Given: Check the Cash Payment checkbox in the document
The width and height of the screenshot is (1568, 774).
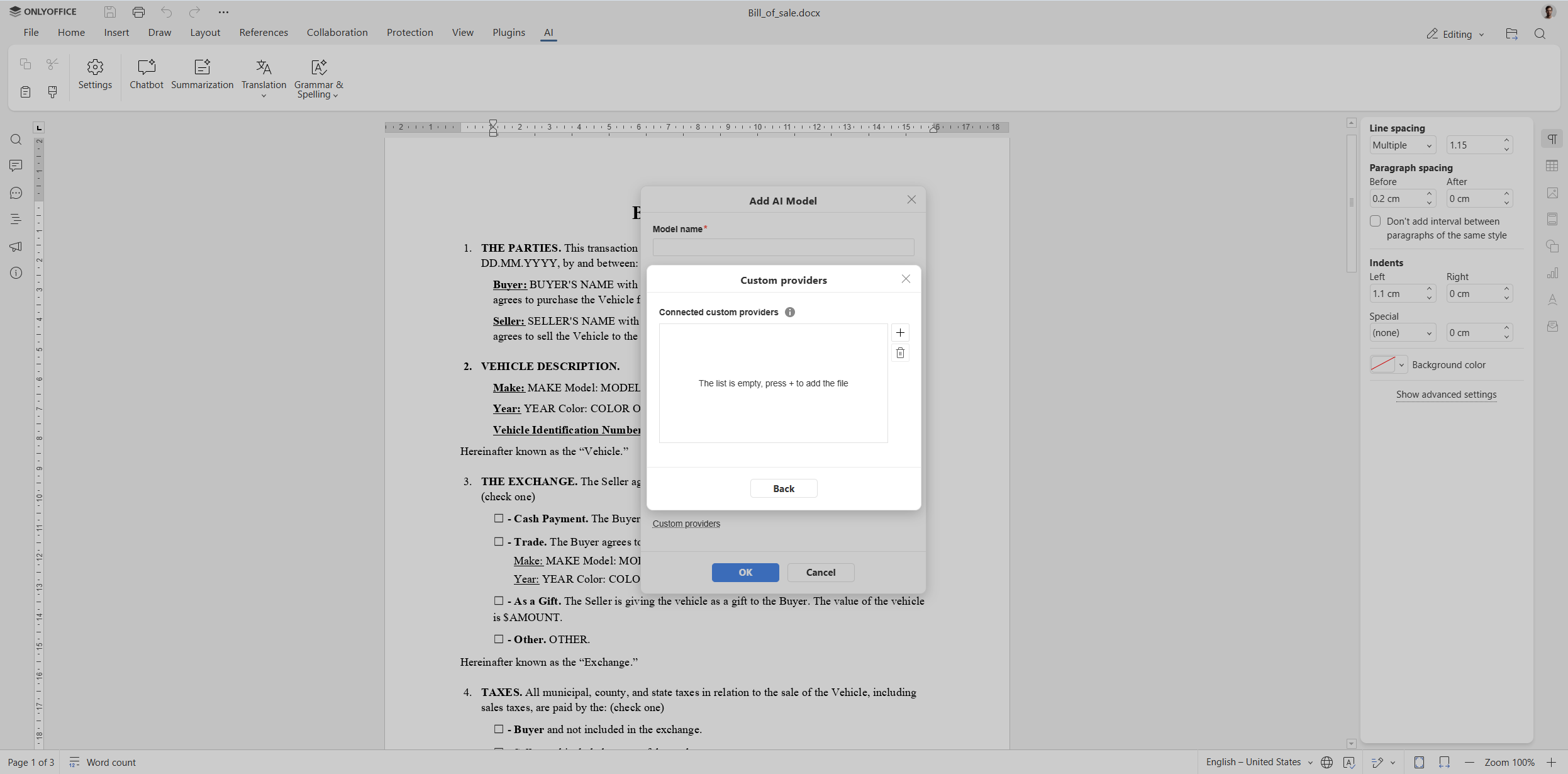Looking at the screenshot, I should click(x=499, y=518).
